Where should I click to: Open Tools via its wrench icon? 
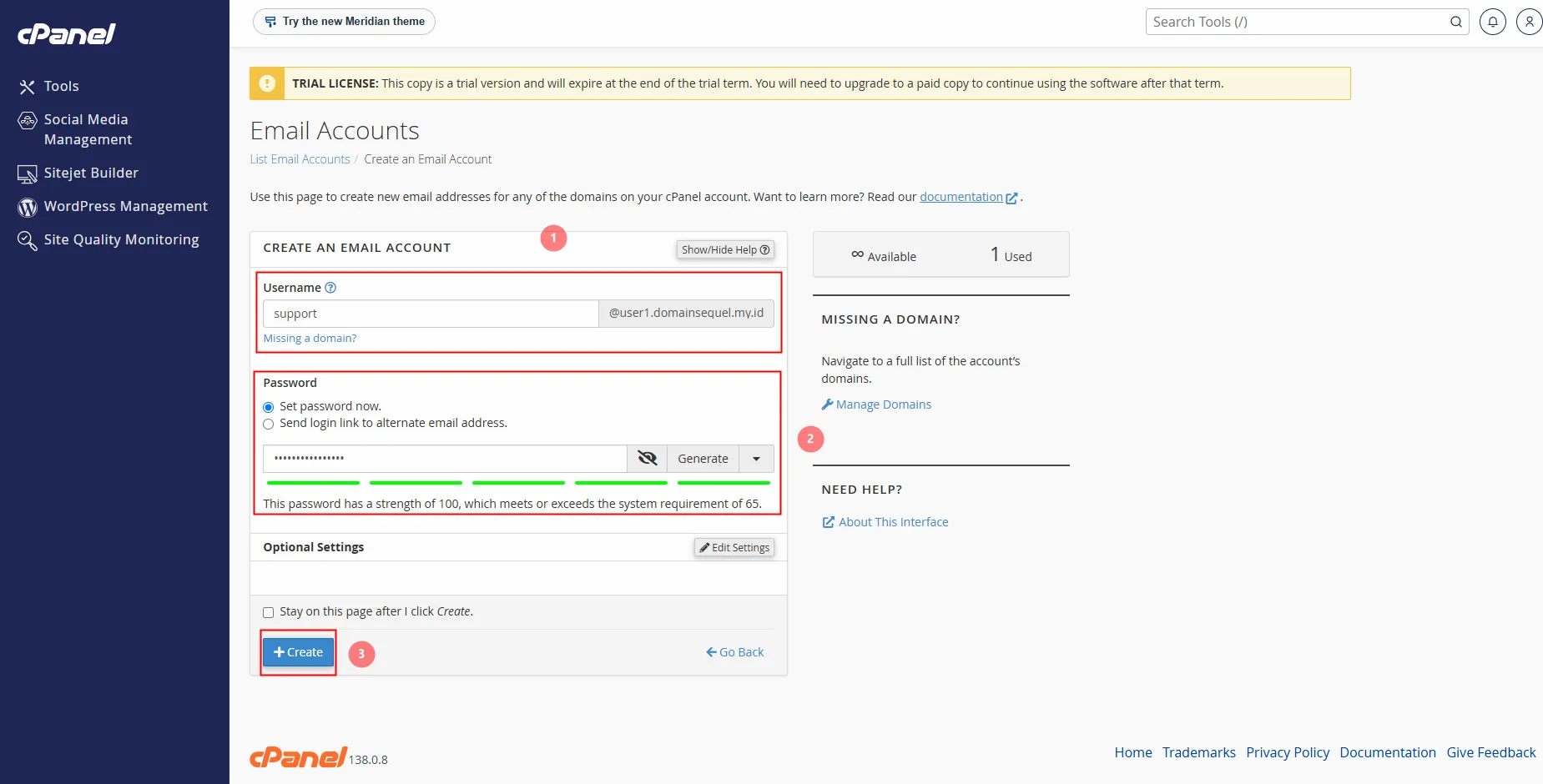click(28, 87)
